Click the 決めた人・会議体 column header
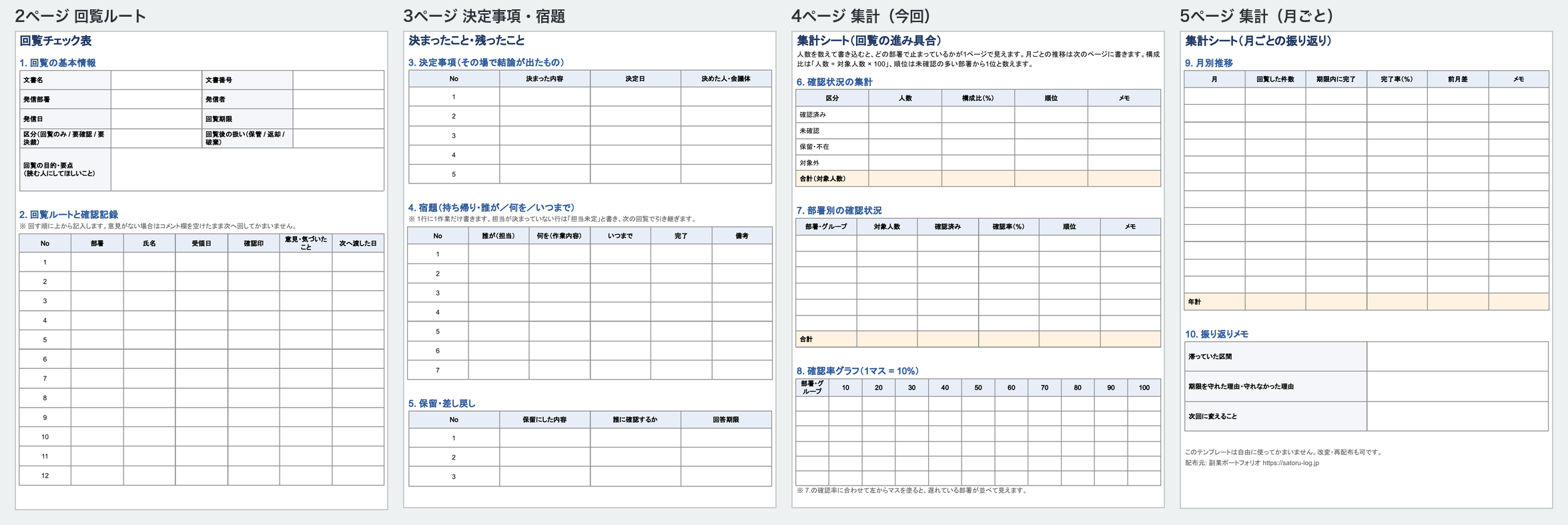1568x525 pixels. tap(726, 79)
